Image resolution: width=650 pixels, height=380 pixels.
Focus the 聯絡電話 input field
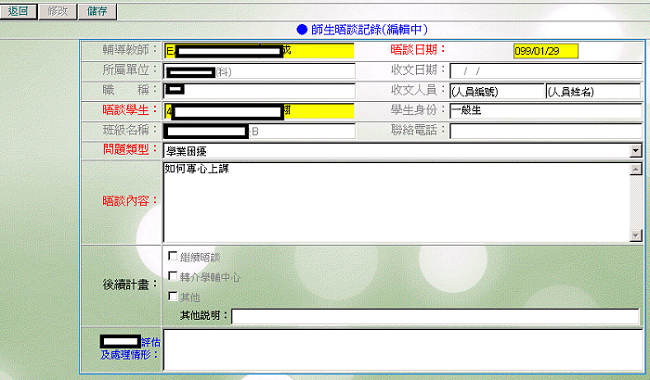[x=546, y=131]
